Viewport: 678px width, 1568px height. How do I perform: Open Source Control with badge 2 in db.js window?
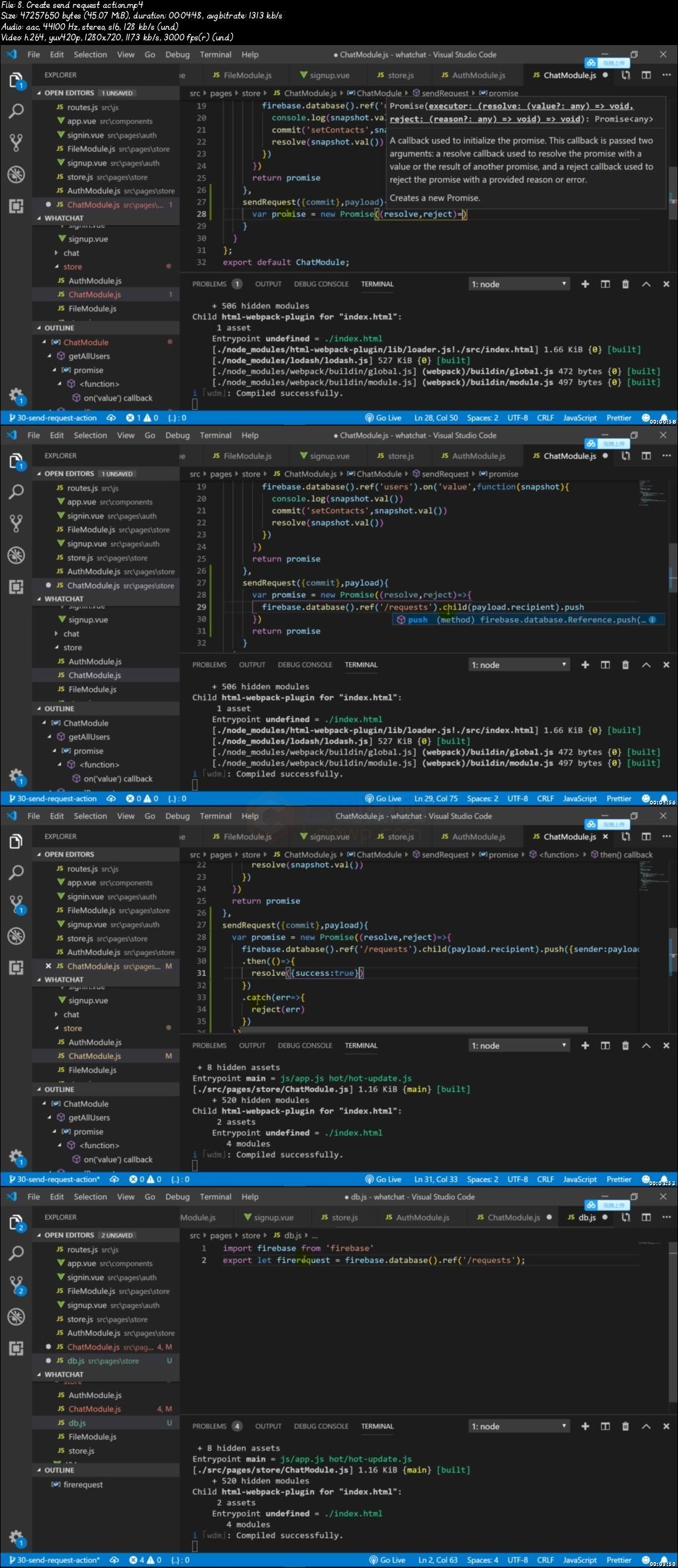[16, 1285]
